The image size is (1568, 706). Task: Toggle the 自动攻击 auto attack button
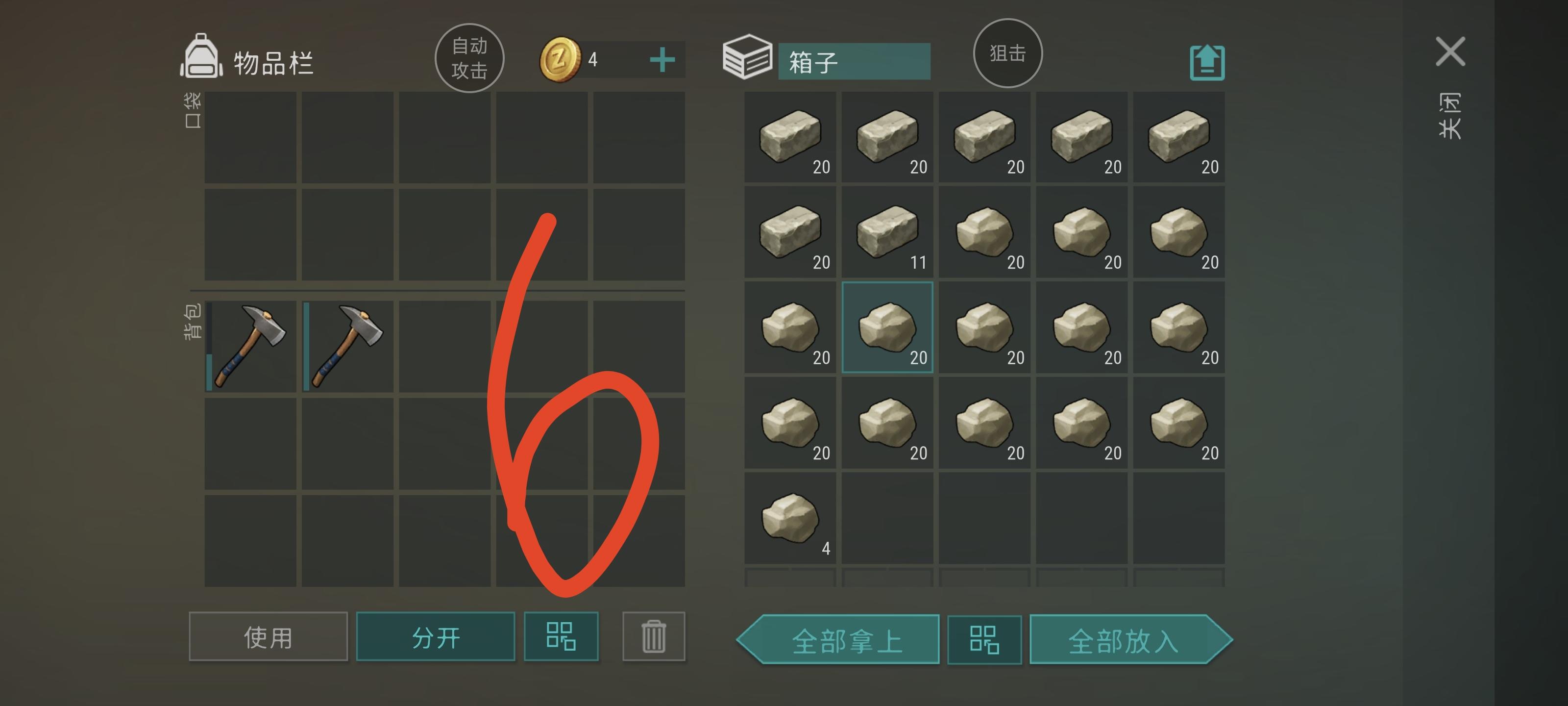[x=469, y=58]
